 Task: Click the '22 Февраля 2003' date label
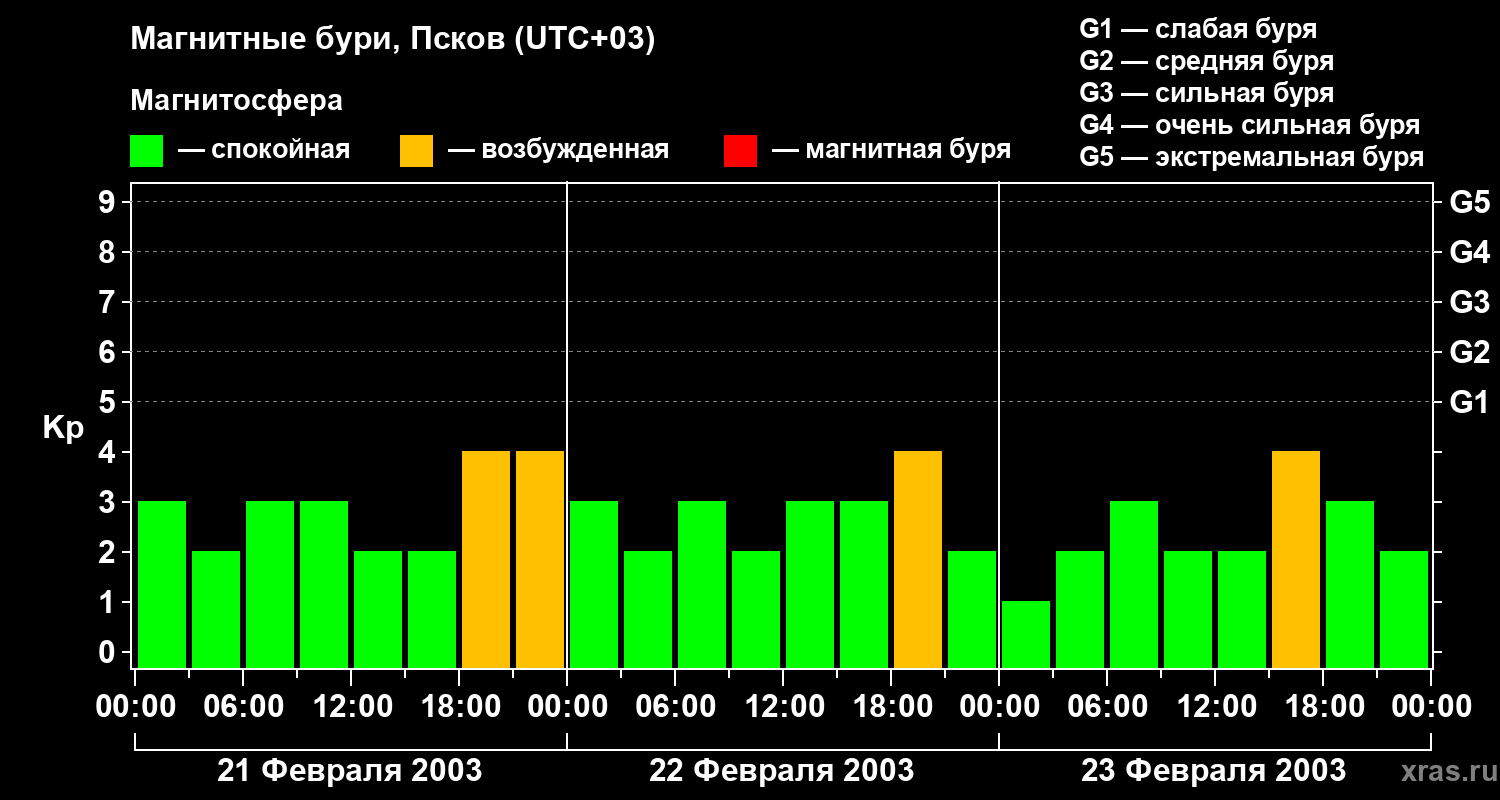click(782, 771)
